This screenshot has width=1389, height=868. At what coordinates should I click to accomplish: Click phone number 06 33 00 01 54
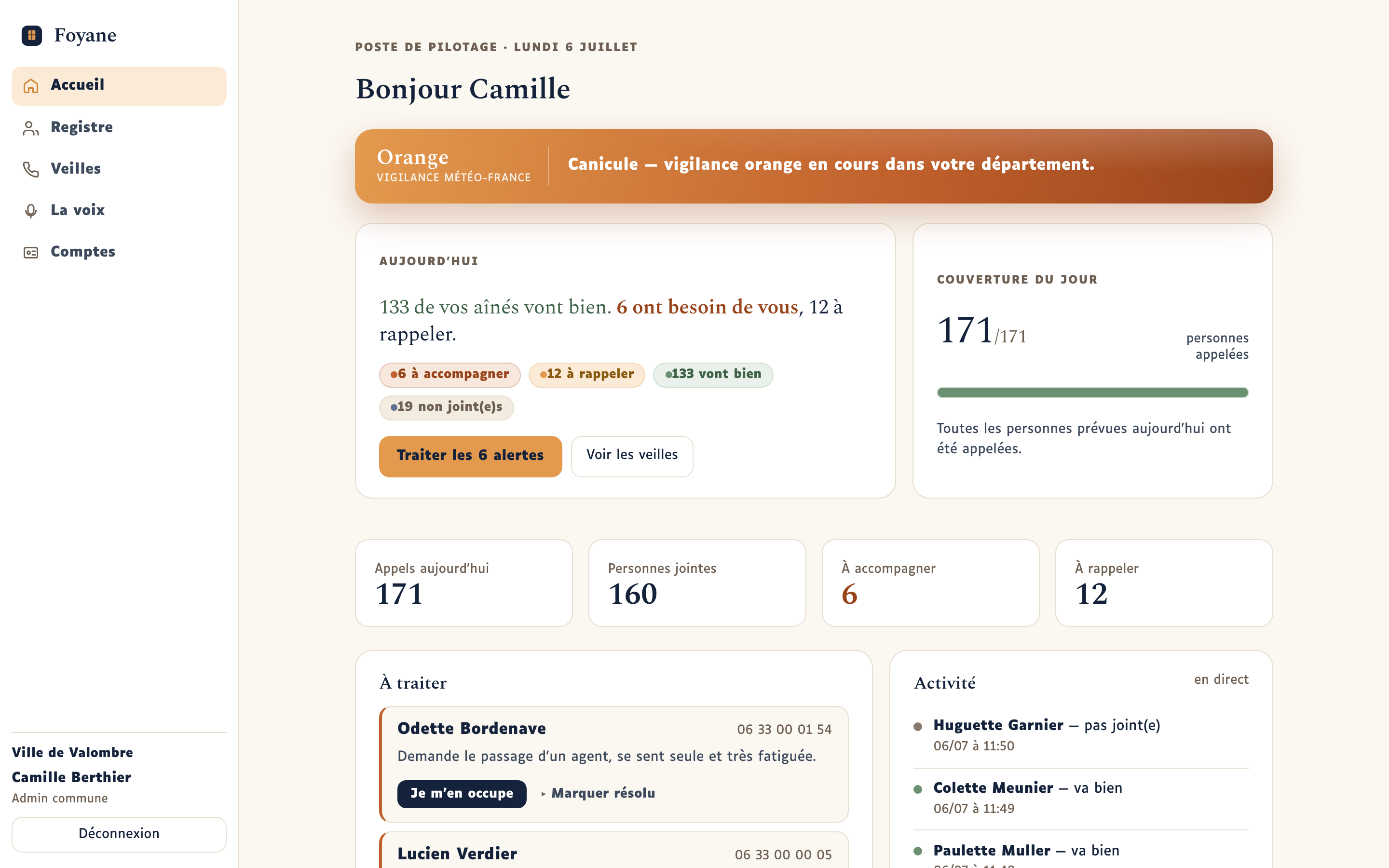[784, 730]
